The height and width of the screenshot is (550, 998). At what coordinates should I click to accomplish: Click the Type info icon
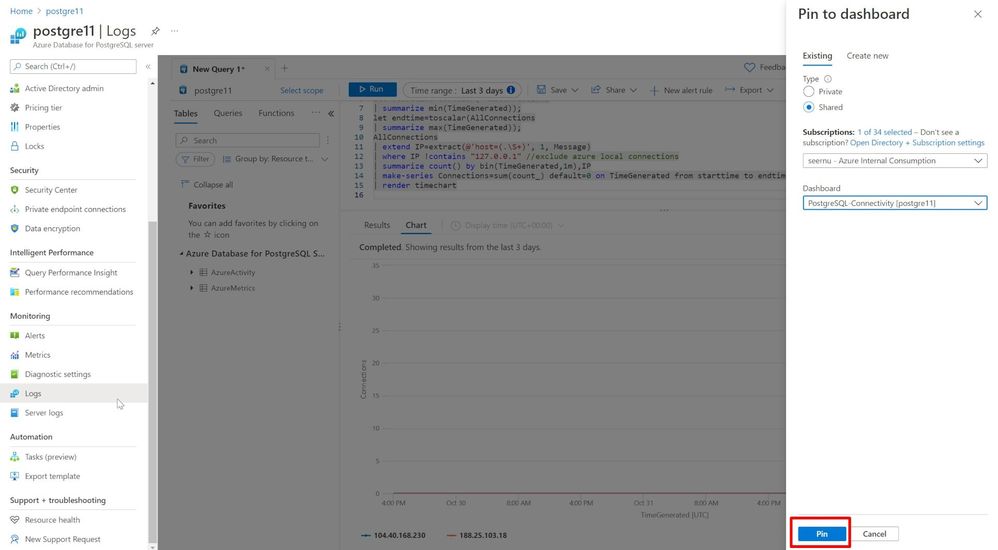[x=827, y=79]
